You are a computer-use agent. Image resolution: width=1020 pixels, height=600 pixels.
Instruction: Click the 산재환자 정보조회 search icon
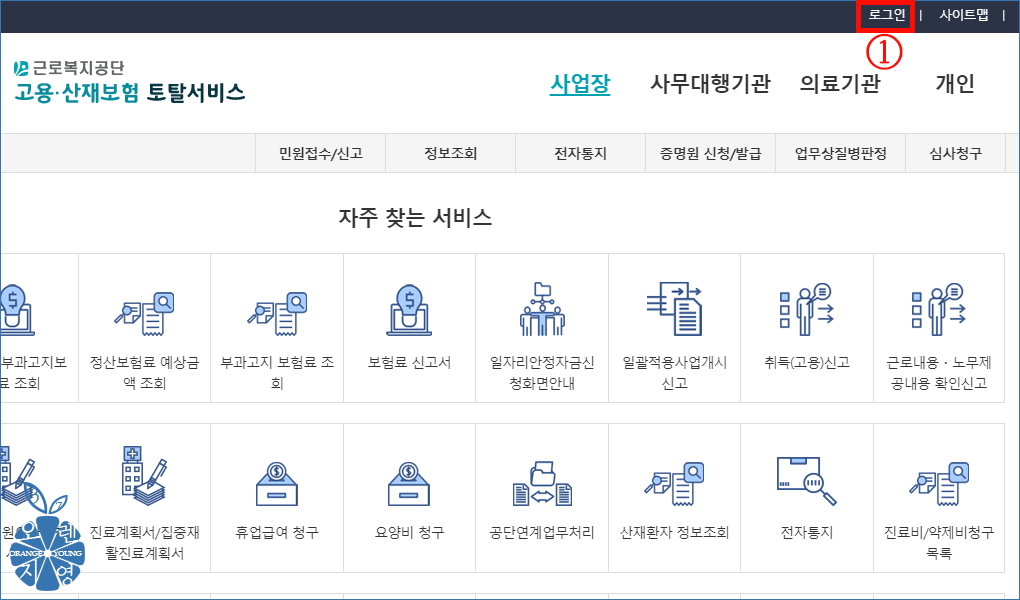pyautogui.click(x=674, y=484)
